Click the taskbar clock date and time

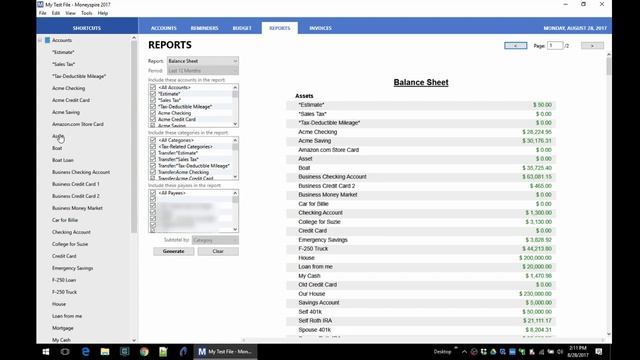click(x=578, y=351)
